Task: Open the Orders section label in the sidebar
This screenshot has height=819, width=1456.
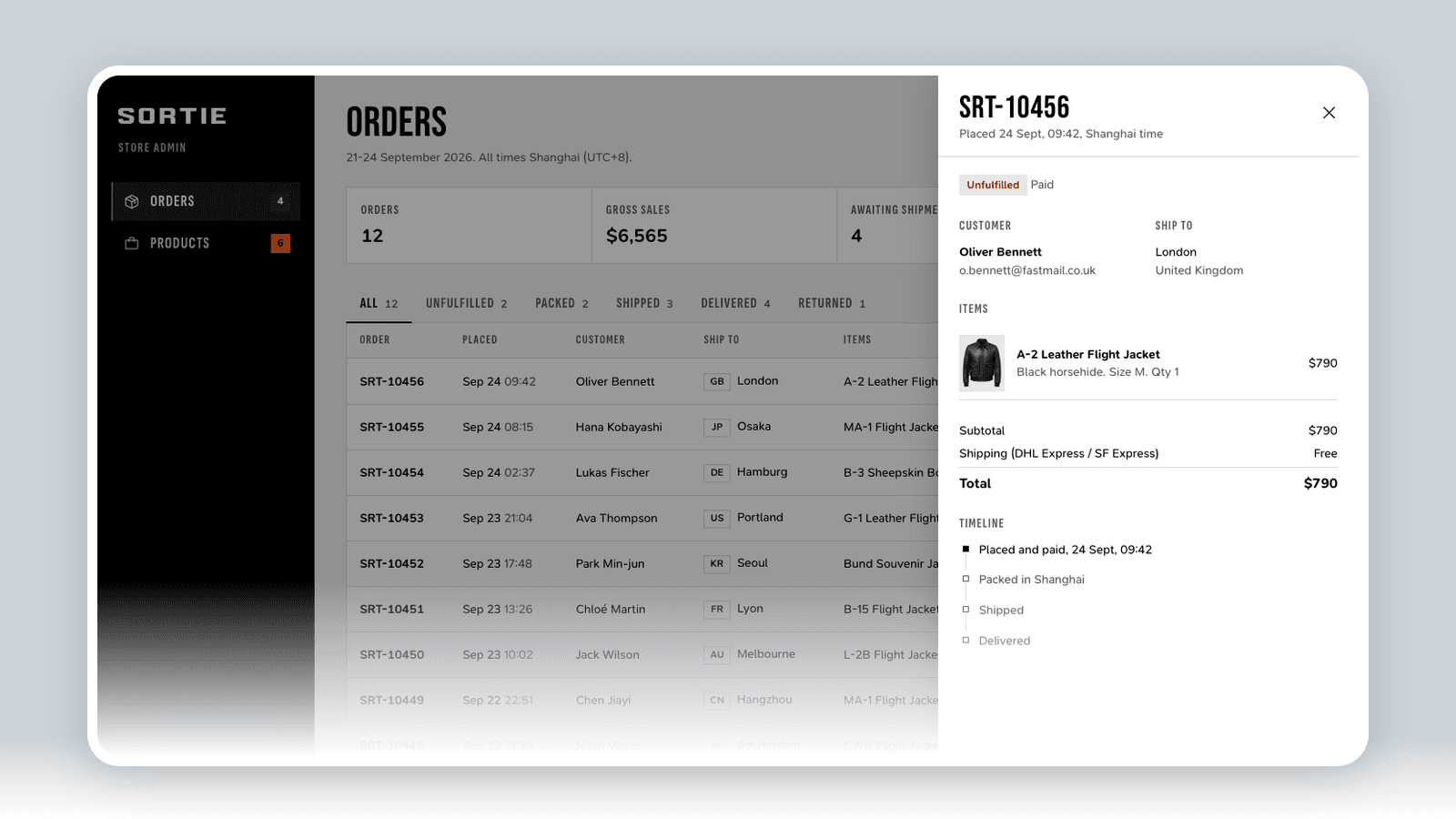Action: [x=172, y=201]
